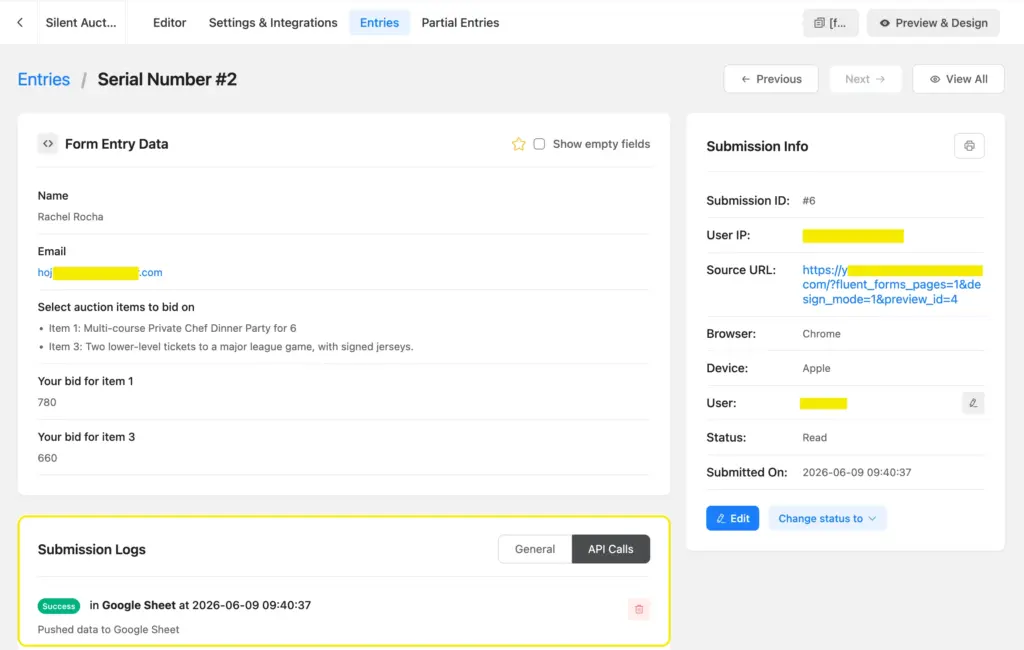Image resolution: width=1024 pixels, height=650 pixels.
Task: Click bid value 780
Action: (47, 402)
